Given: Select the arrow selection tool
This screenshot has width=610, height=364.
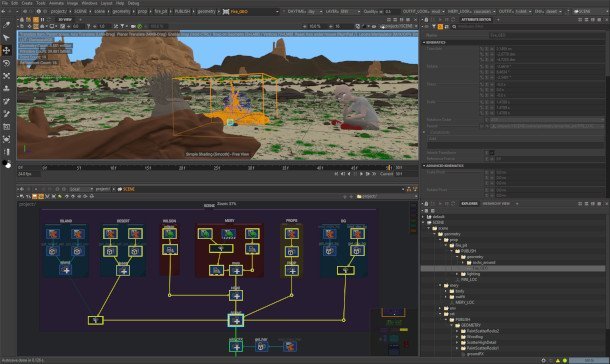Looking at the screenshot, I should (6, 38).
